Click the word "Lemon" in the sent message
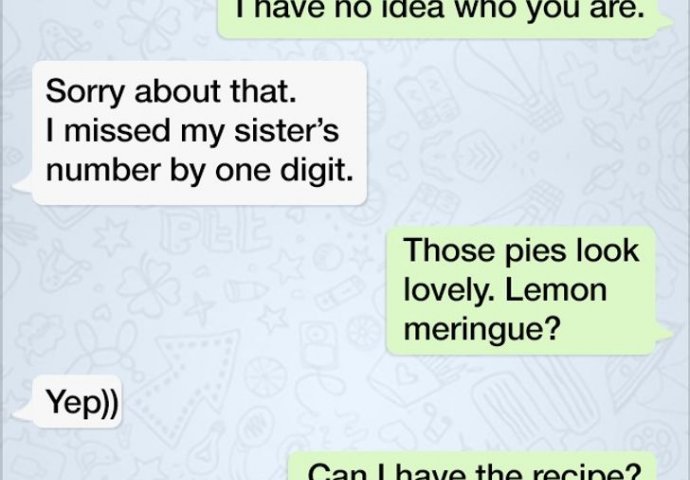 pos(556,289)
